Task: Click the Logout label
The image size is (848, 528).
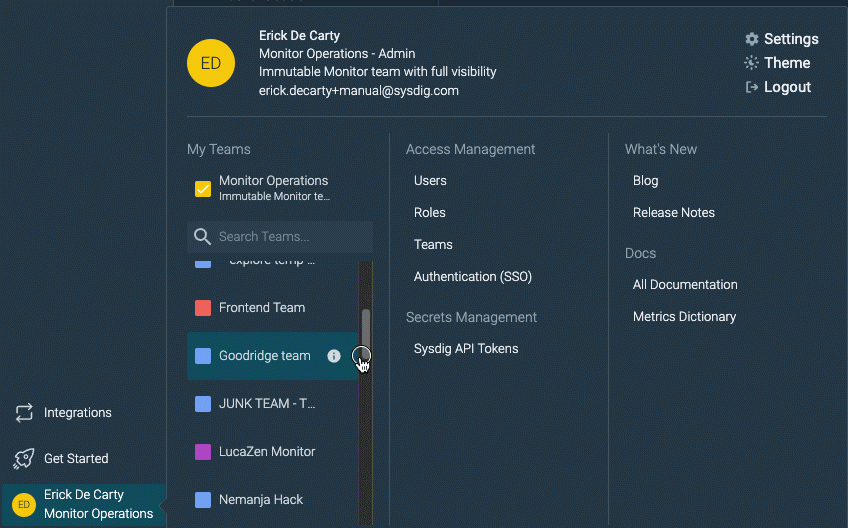Action: (787, 87)
